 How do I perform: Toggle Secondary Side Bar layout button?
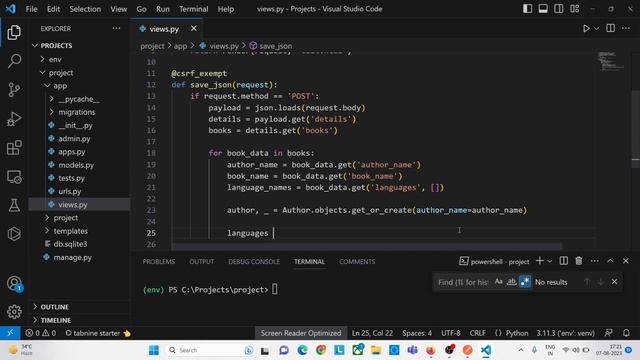click(558, 9)
